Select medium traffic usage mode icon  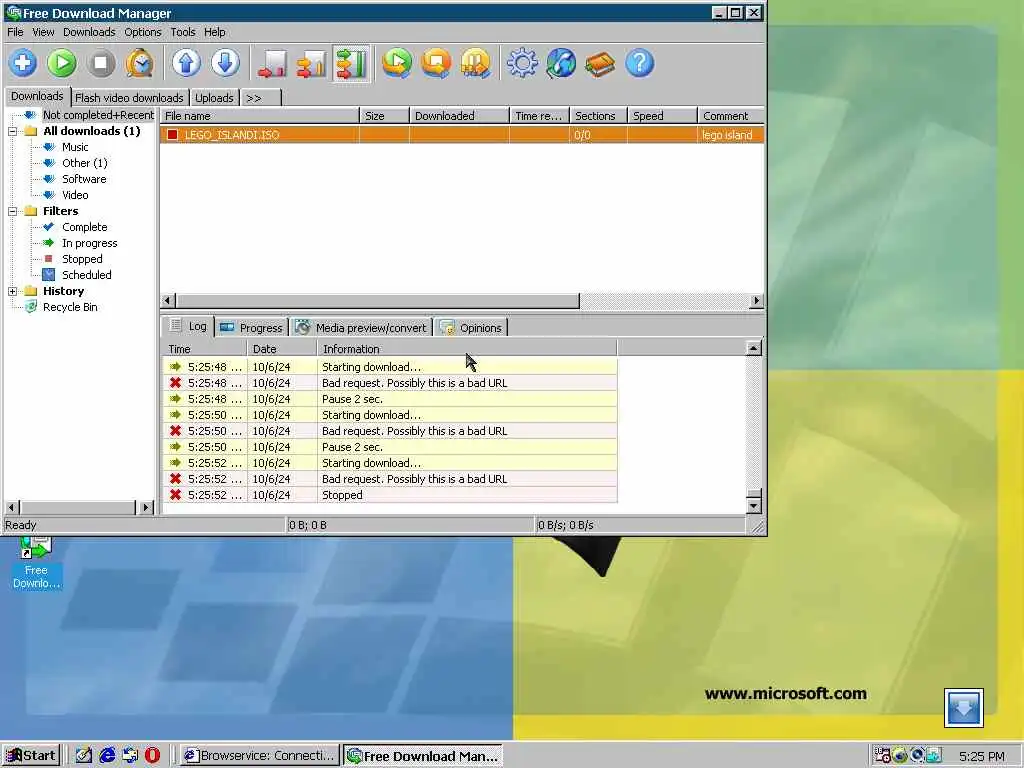click(312, 64)
